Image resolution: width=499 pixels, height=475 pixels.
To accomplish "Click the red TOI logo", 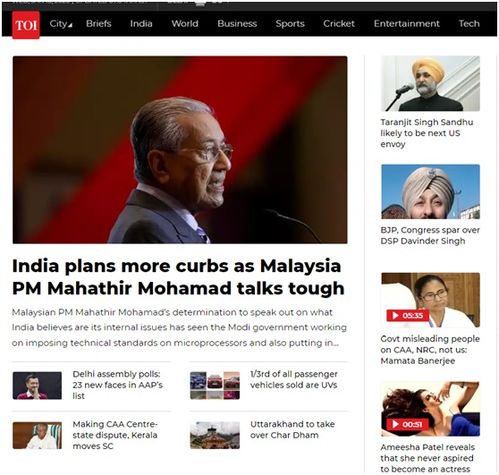I will [x=26, y=25].
